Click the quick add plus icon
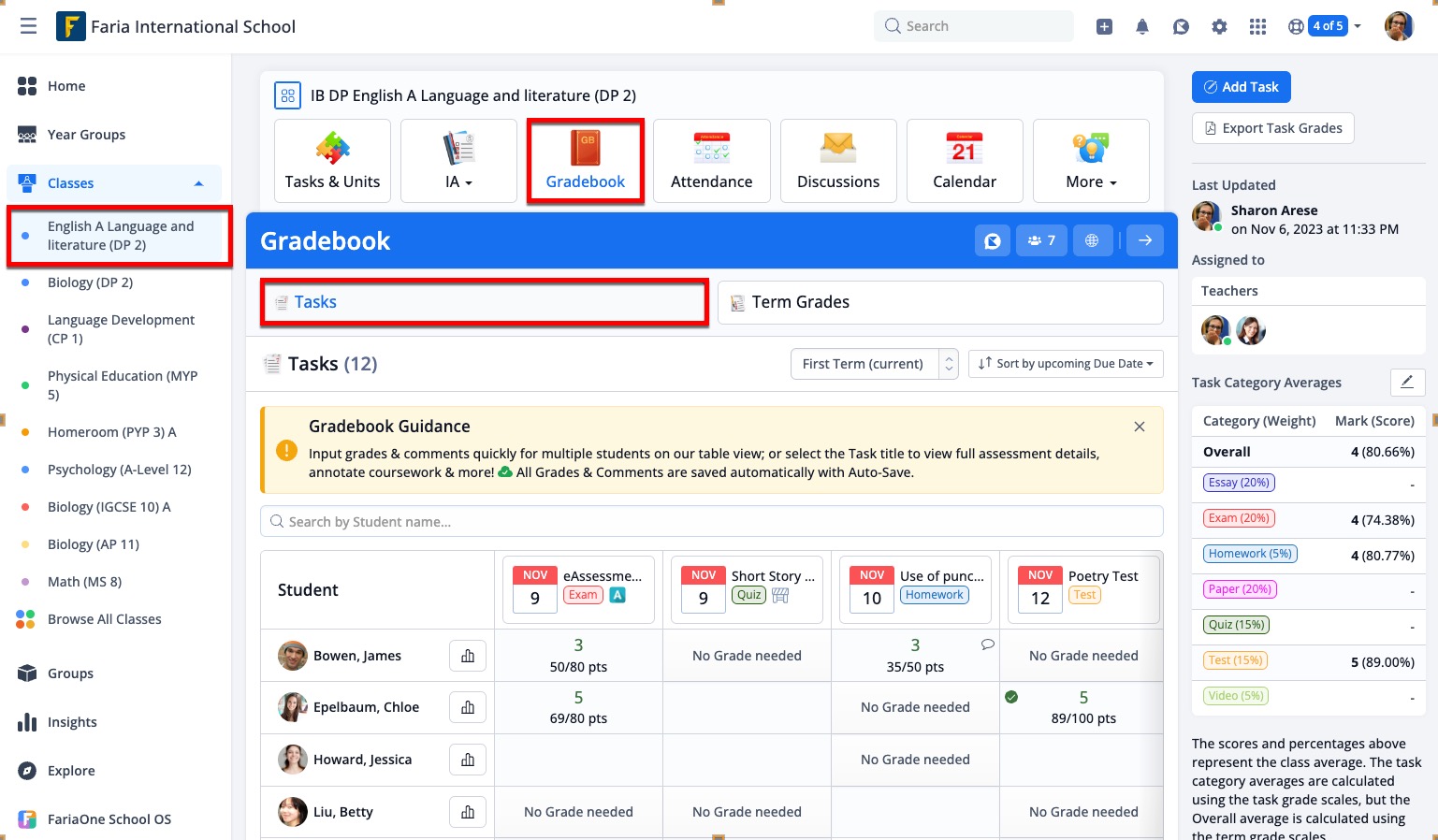 pyautogui.click(x=1104, y=27)
